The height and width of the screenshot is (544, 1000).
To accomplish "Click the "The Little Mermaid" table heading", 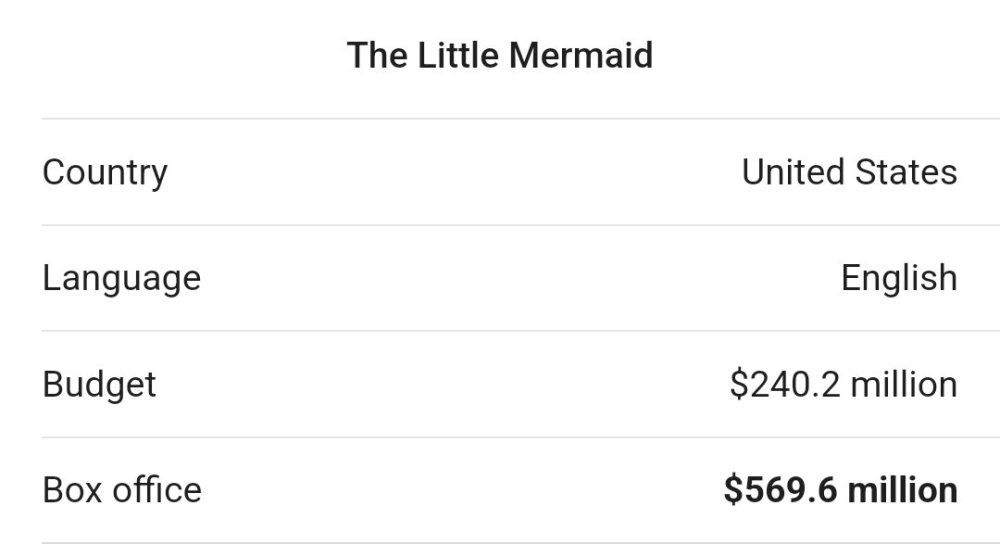I will click(500, 55).
